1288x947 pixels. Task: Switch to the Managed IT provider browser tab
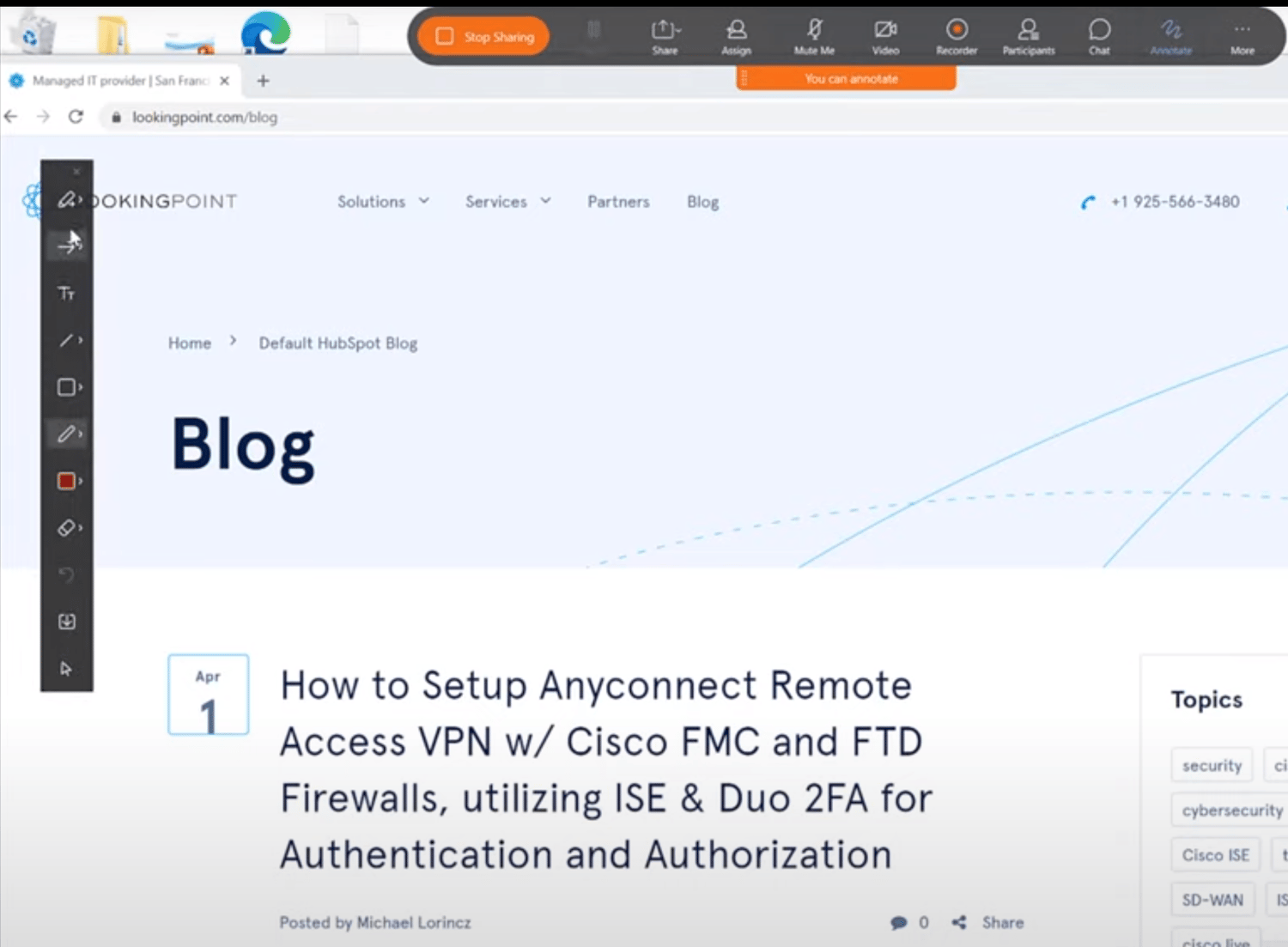[x=116, y=80]
